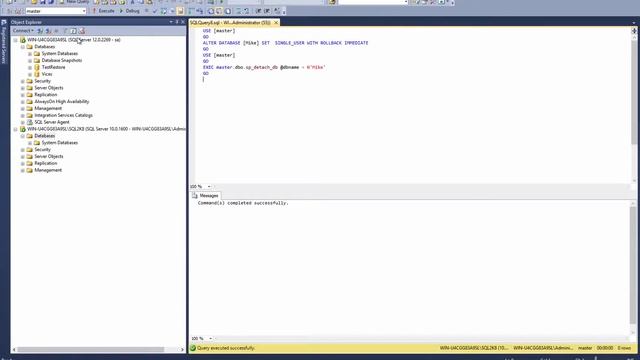The height and width of the screenshot is (360, 640).
Task: Click the Decrease Indent icon
Action: pyautogui.click(x=258, y=11)
